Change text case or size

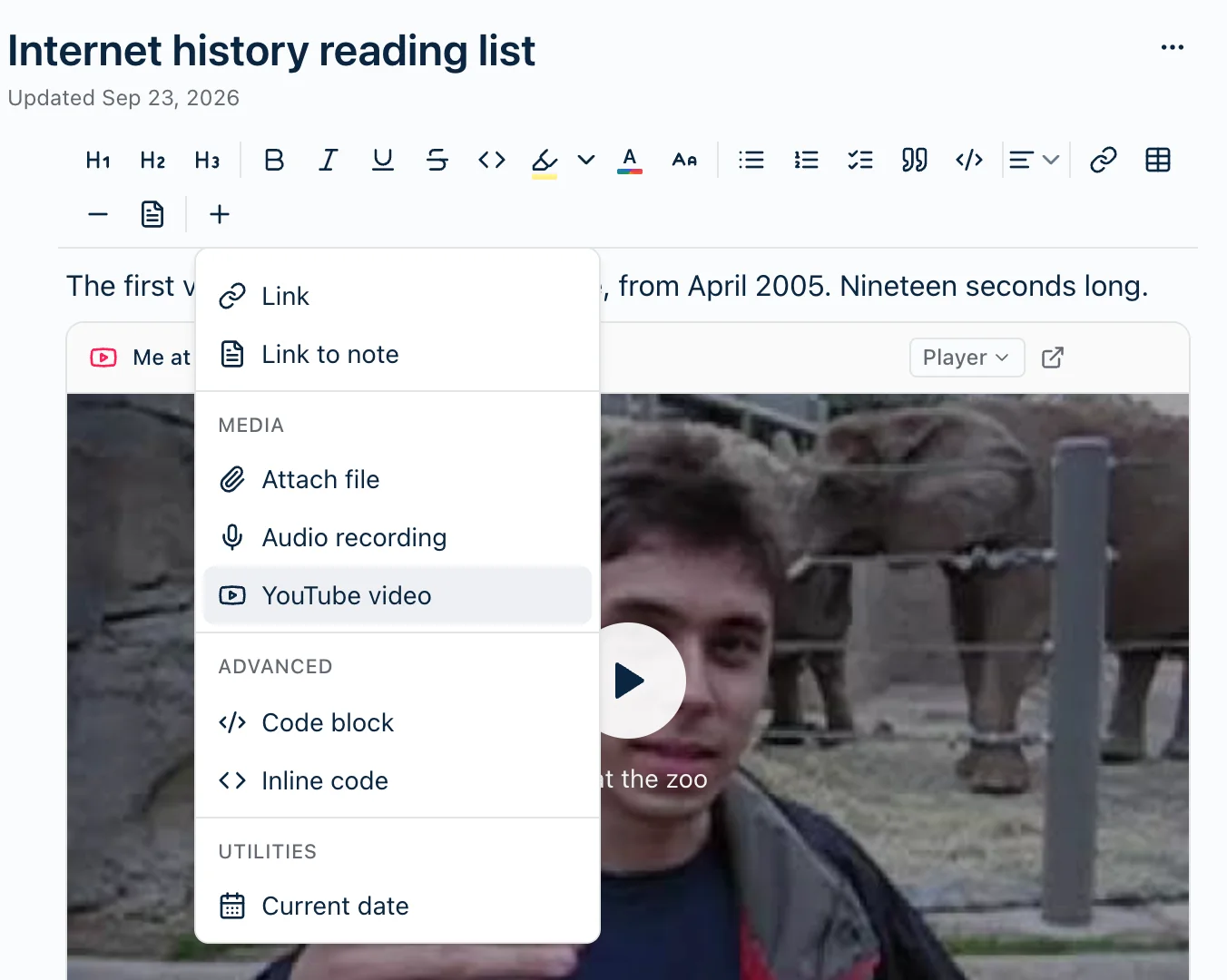pos(684,161)
